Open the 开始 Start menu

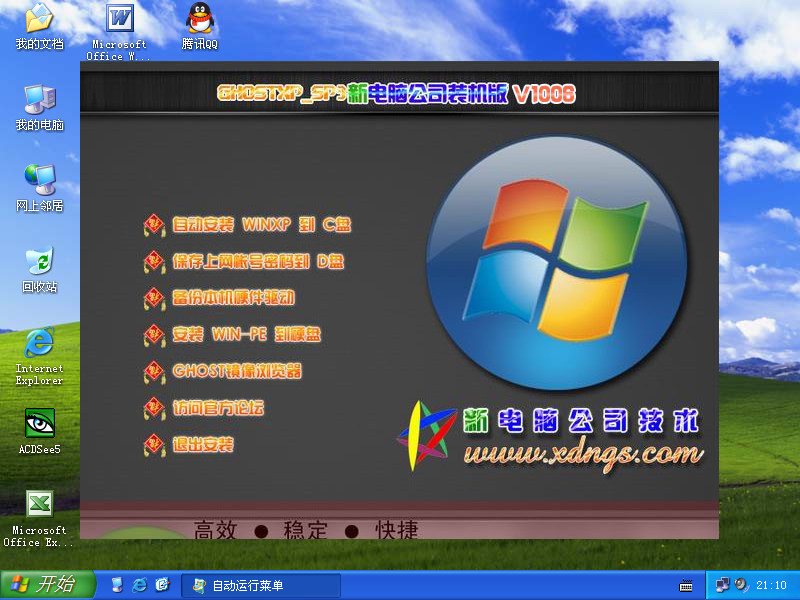point(48,585)
